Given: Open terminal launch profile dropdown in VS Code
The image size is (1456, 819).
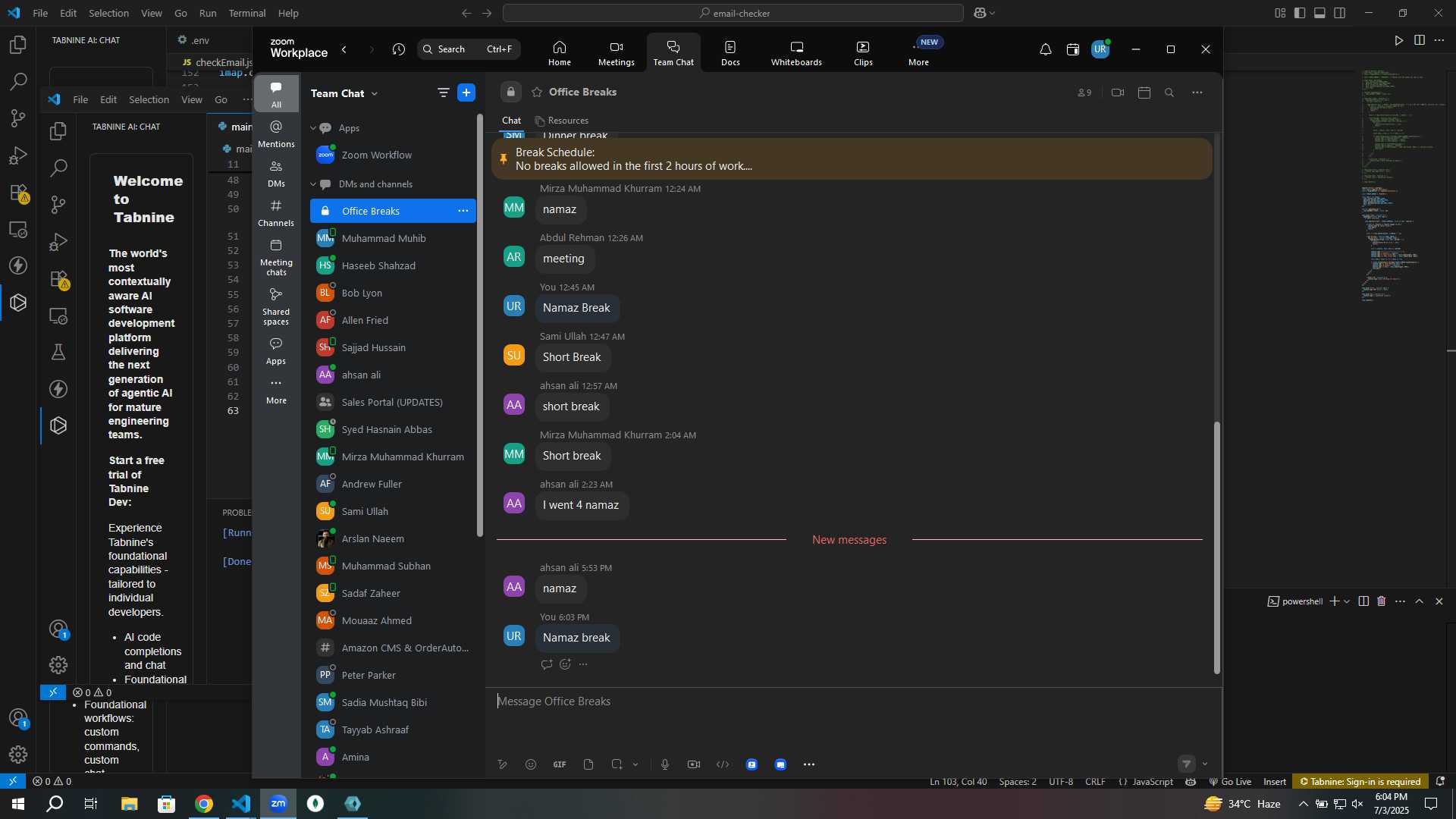Looking at the screenshot, I should pos(1347,601).
